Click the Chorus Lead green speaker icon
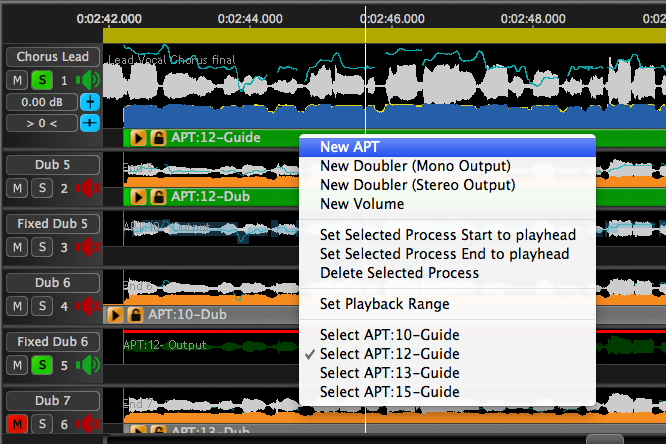 89,80
